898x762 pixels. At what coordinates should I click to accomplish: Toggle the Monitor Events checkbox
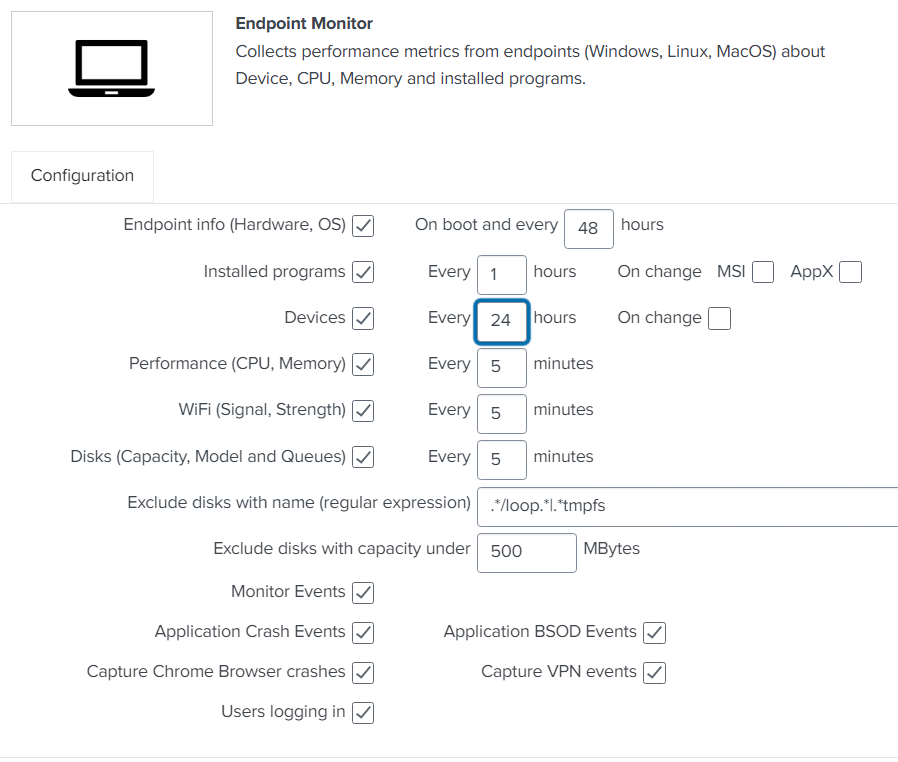point(364,593)
